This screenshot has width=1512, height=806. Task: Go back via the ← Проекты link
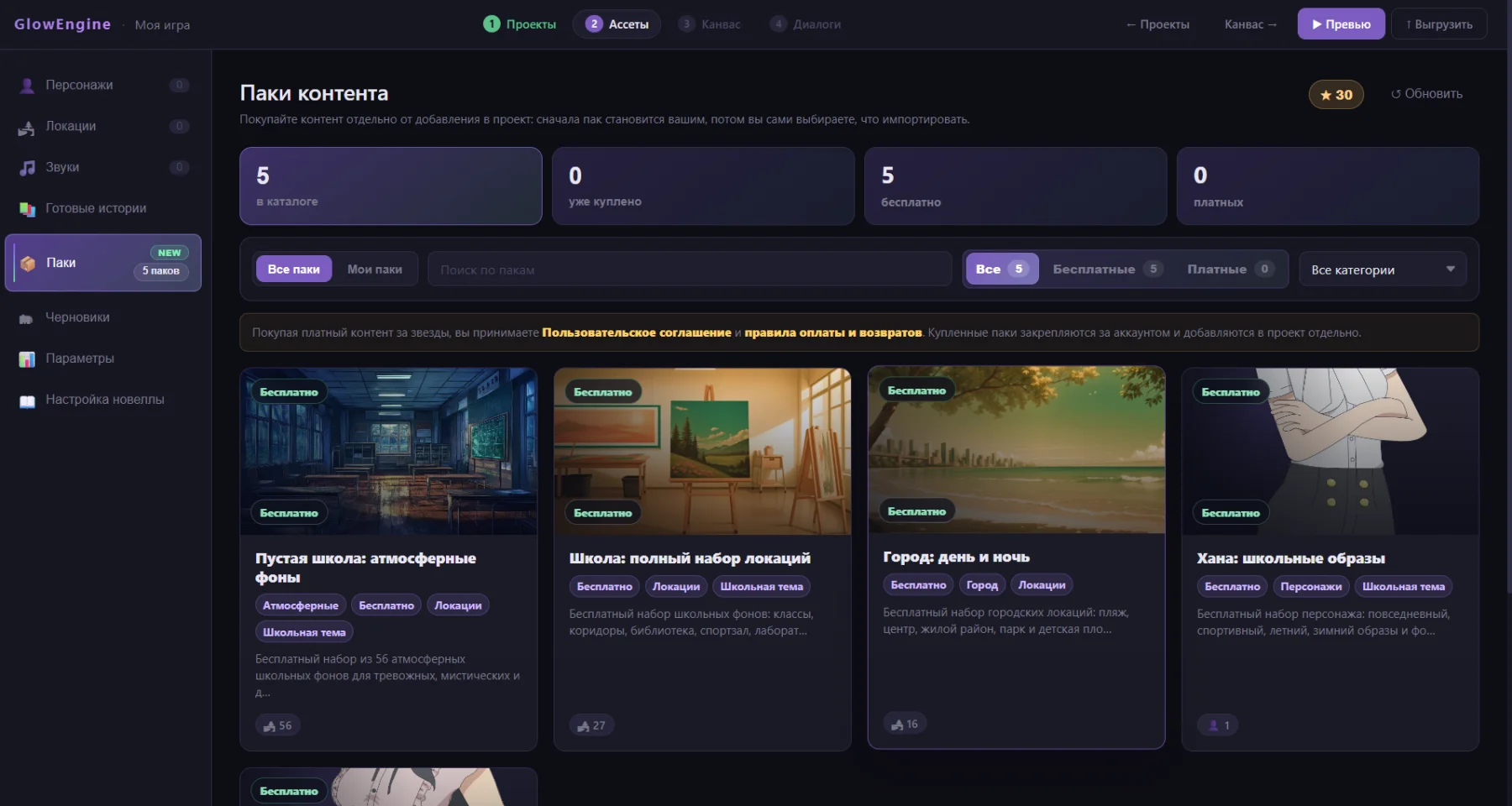click(1158, 24)
